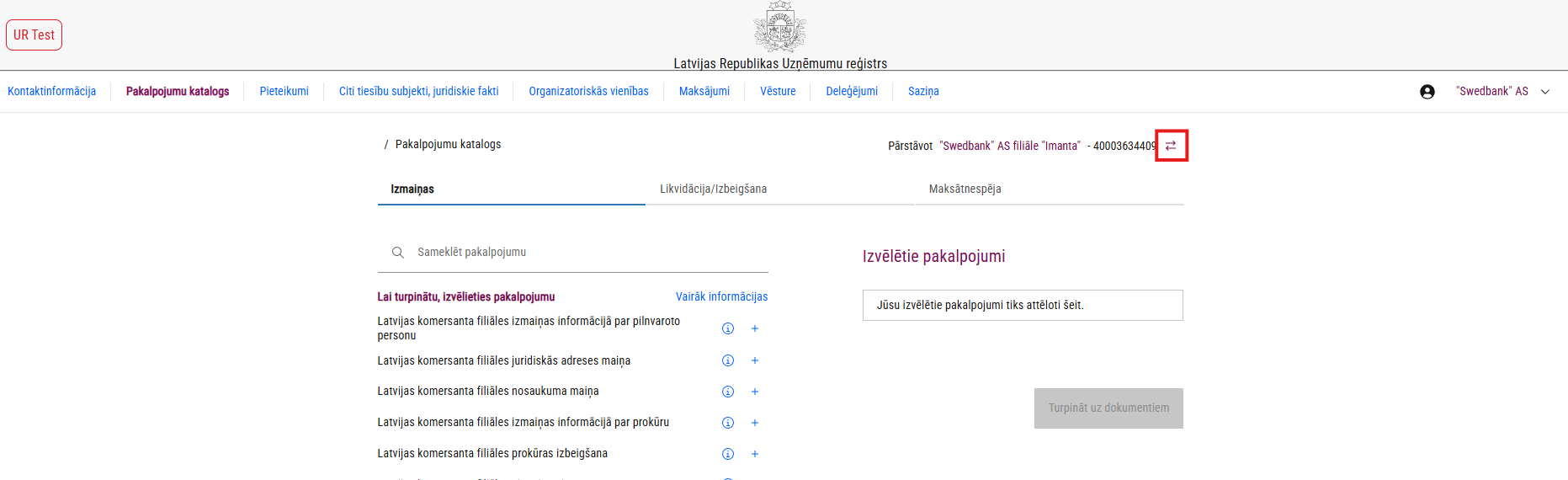1568x480 pixels.
Task: Open the Vairāk informācijas link
Action: 721,296
